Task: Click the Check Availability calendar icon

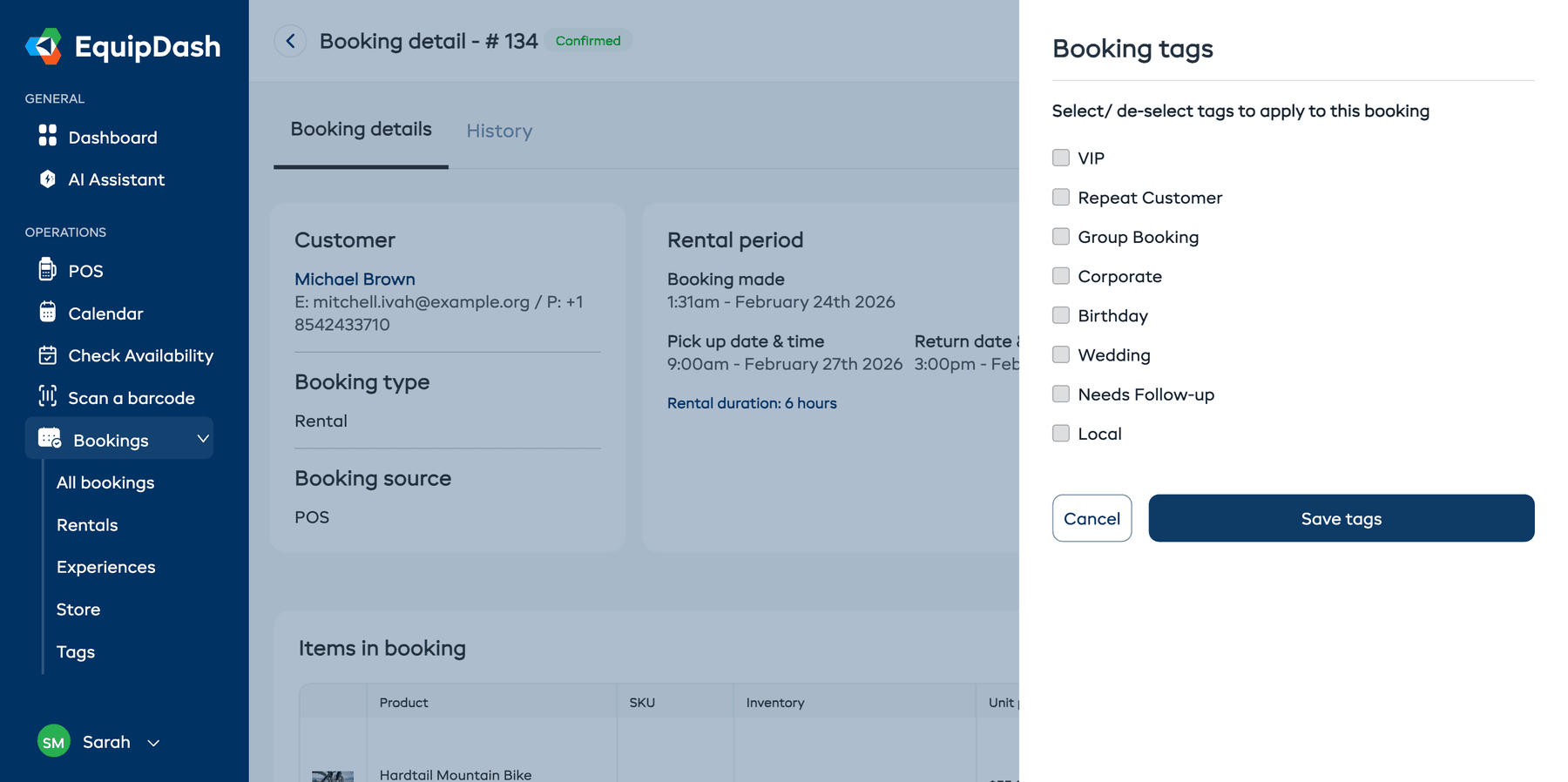Action: [48, 354]
